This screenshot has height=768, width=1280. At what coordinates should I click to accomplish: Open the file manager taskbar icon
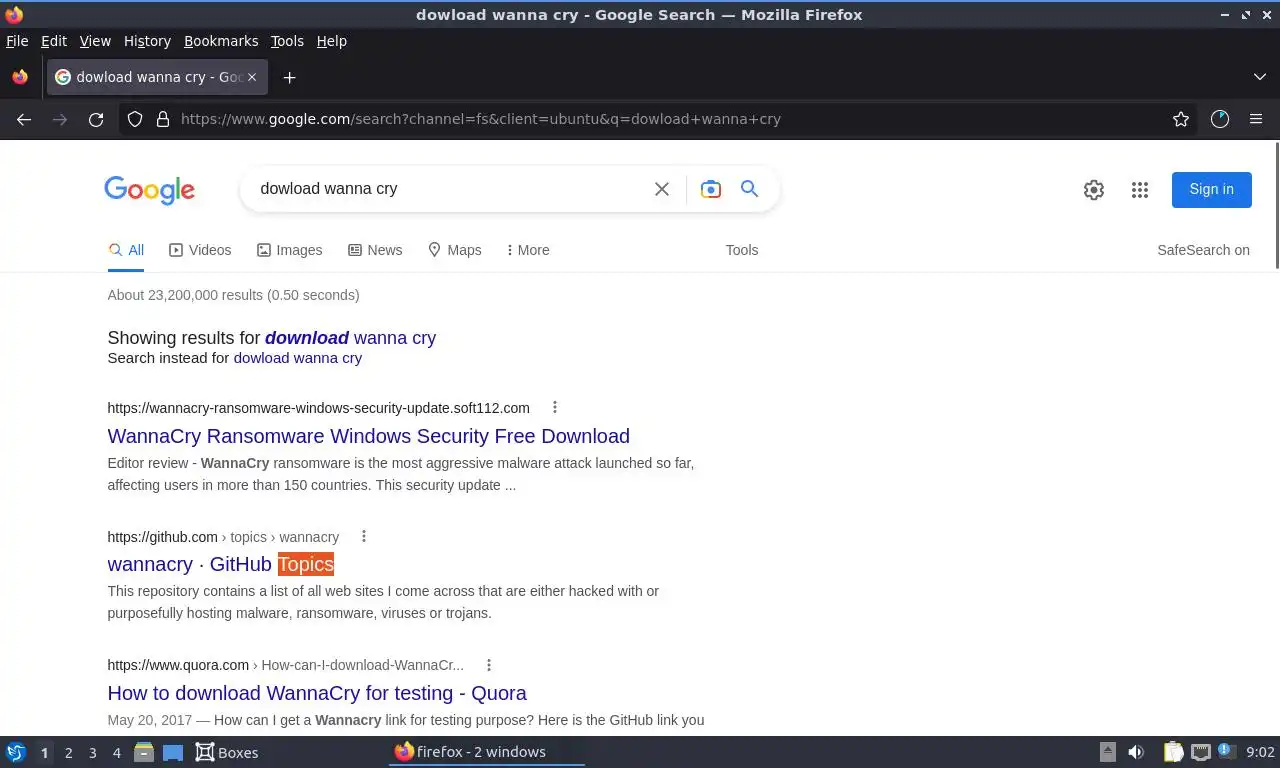[144, 752]
